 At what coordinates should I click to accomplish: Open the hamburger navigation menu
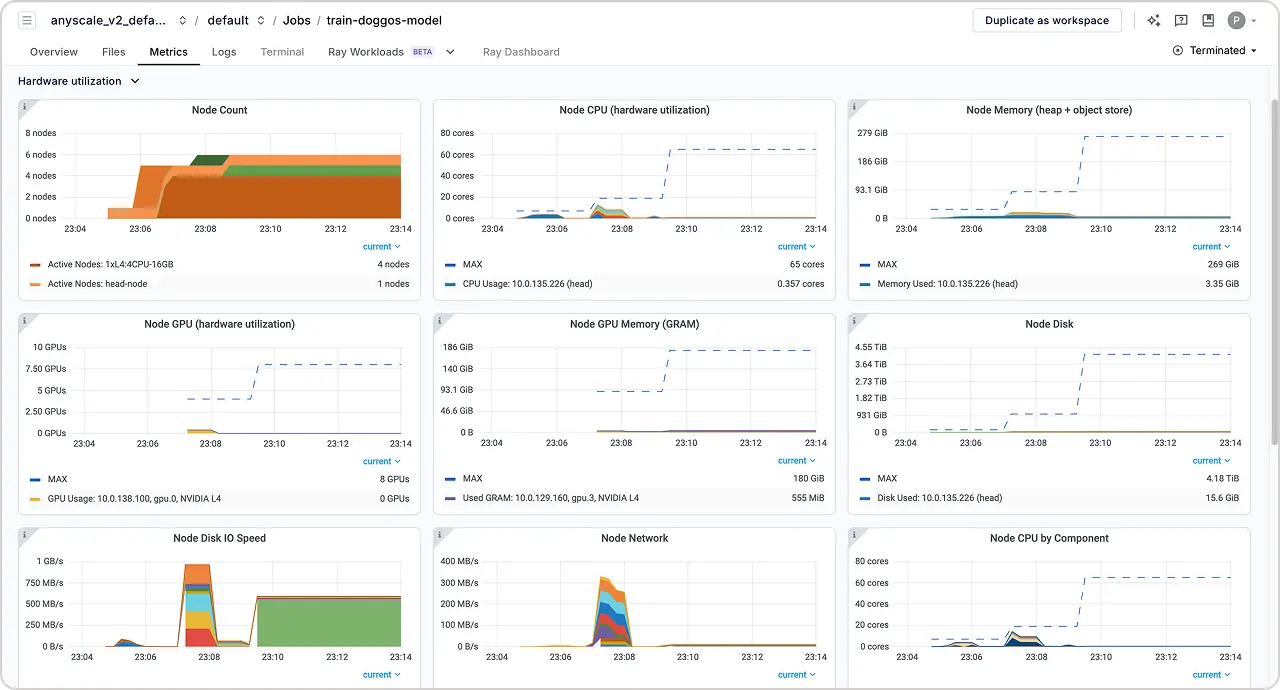coord(26,20)
